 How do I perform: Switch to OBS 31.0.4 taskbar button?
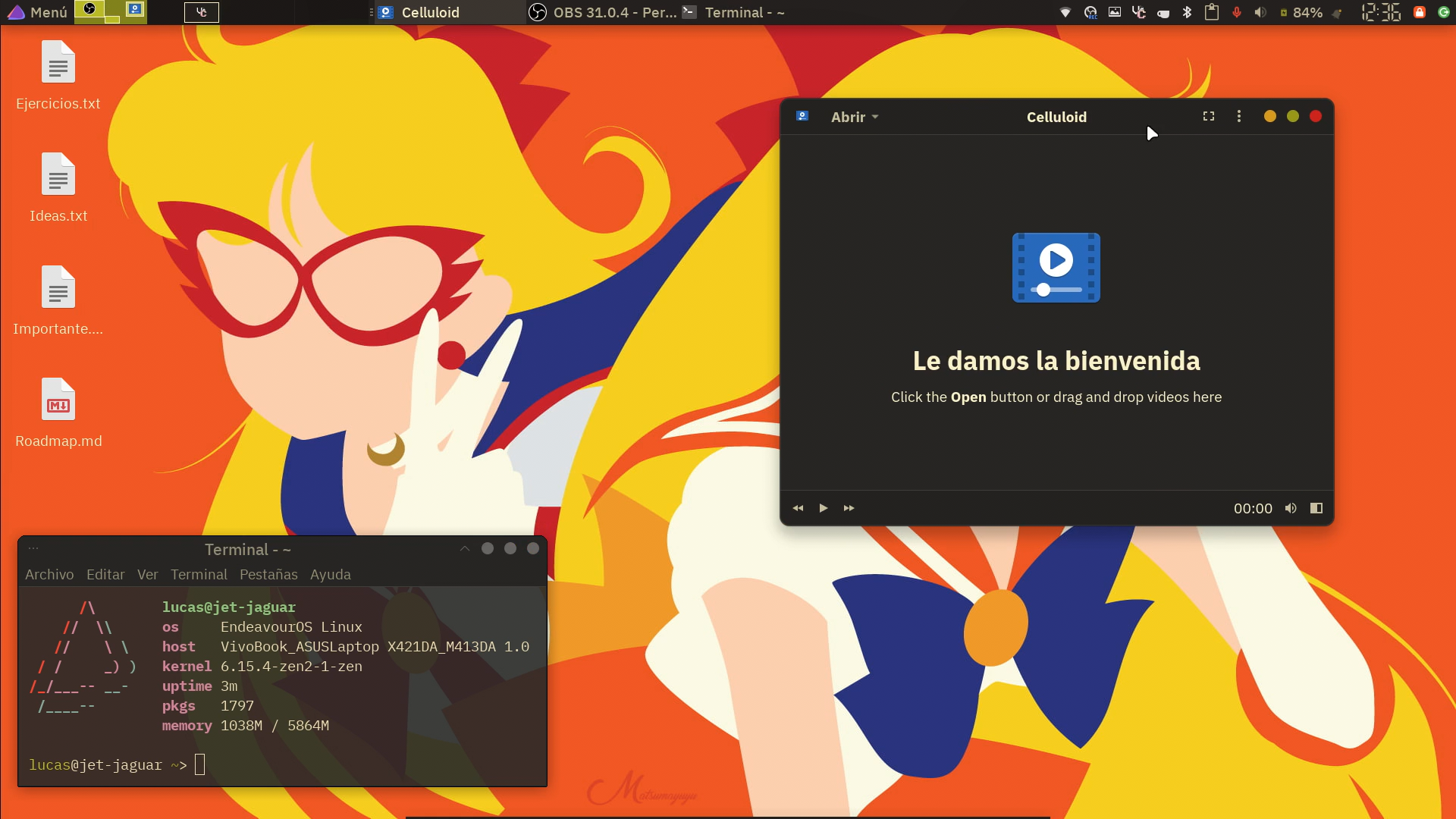(602, 12)
